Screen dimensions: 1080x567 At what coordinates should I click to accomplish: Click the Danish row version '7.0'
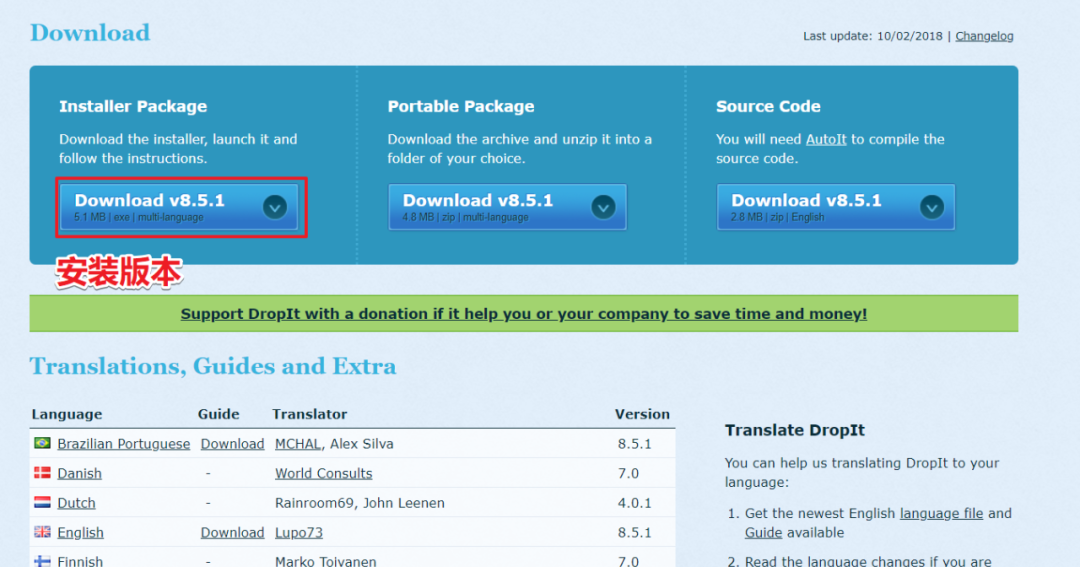pyautogui.click(x=628, y=474)
